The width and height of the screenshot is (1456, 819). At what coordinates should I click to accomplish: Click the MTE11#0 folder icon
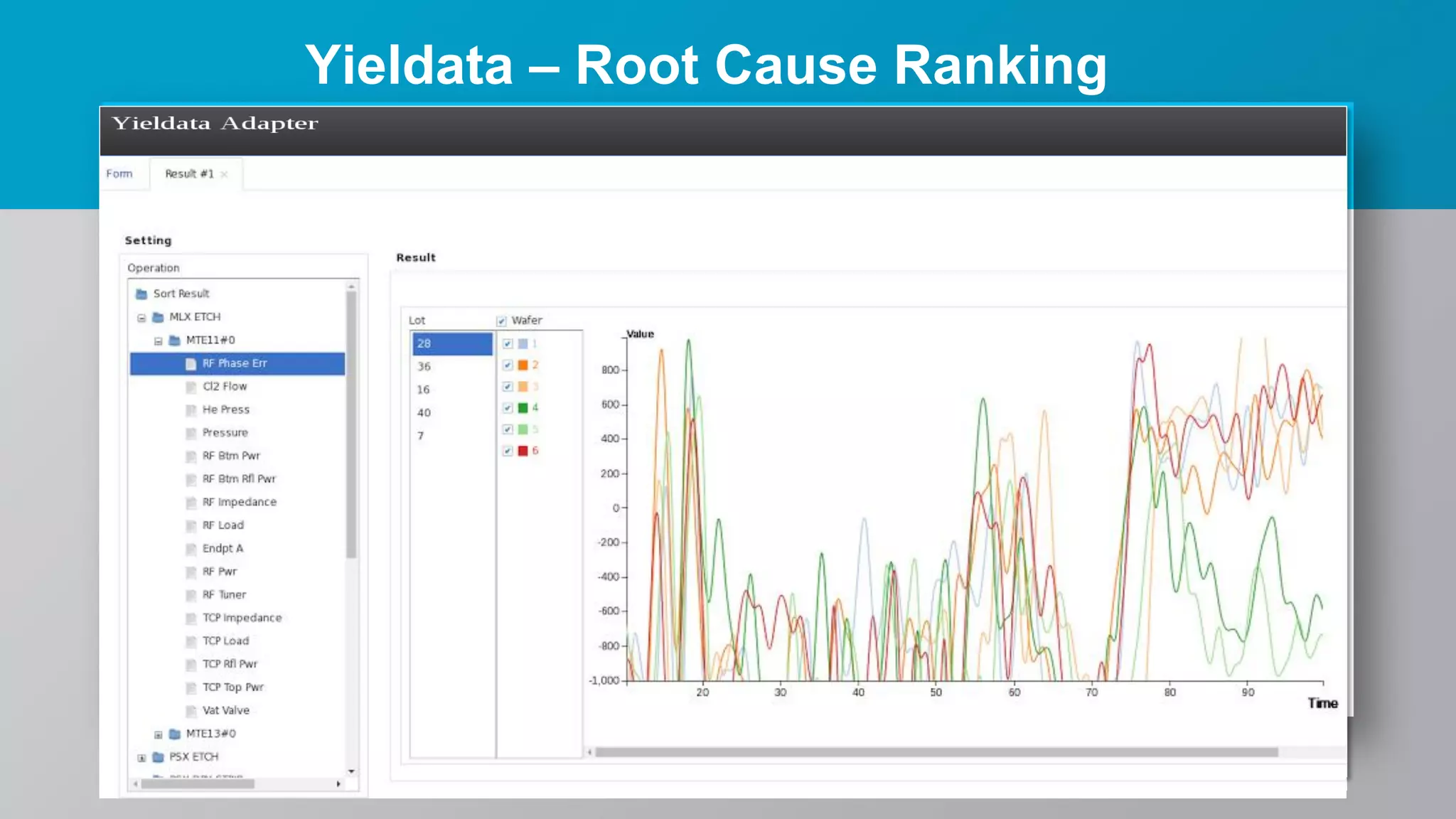pos(175,341)
